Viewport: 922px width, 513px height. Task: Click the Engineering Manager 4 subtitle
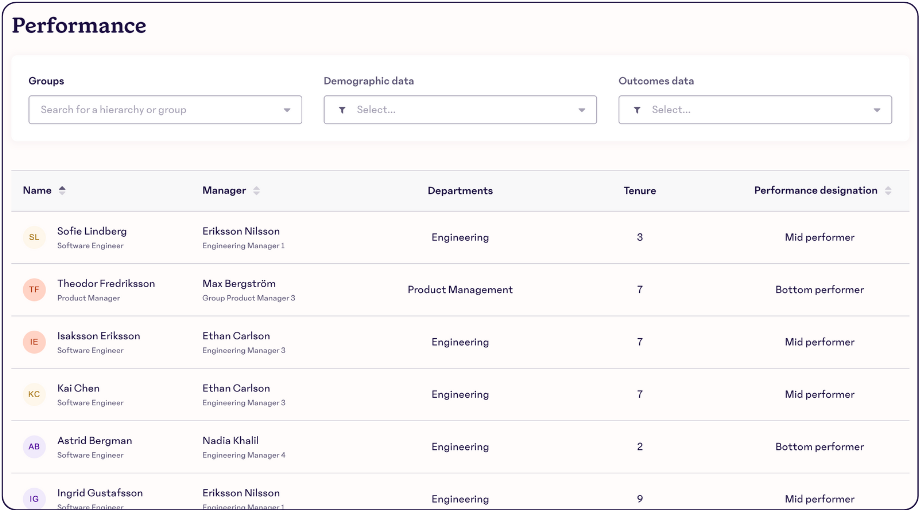[243, 455]
